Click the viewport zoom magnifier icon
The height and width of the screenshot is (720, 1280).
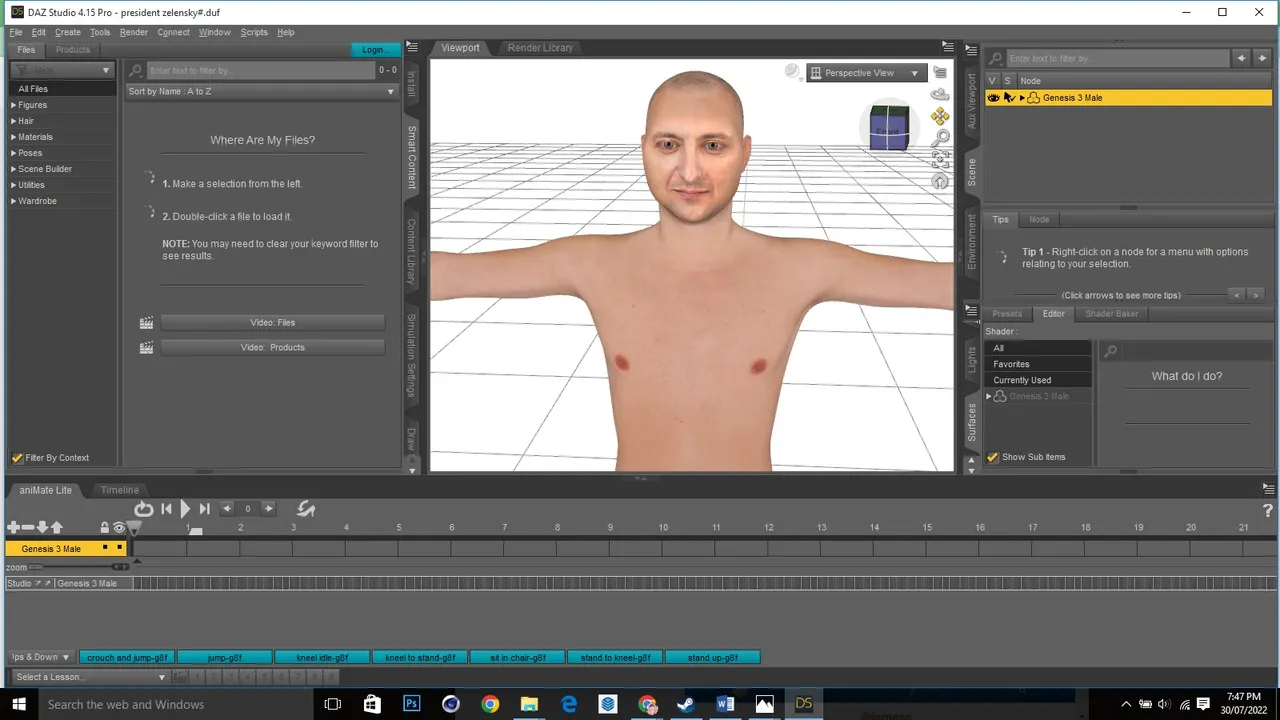(x=940, y=138)
